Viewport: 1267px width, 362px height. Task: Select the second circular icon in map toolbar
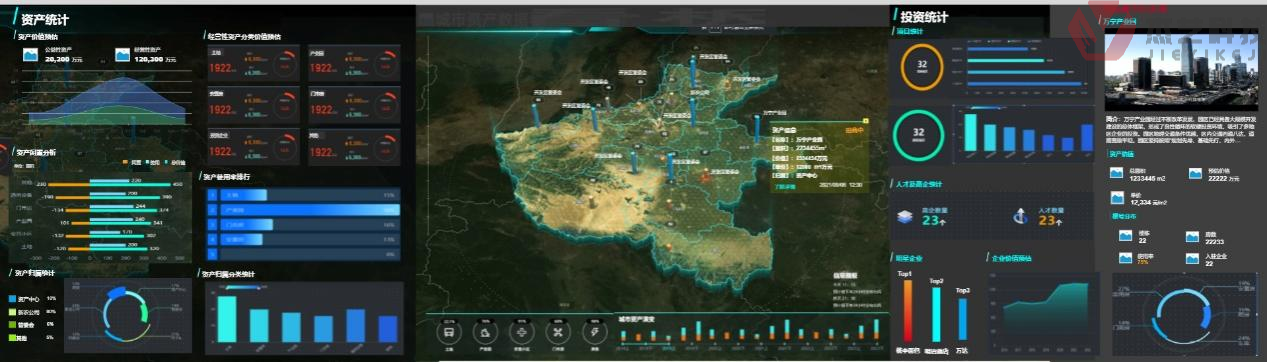pyautogui.click(x=486, y=331)
